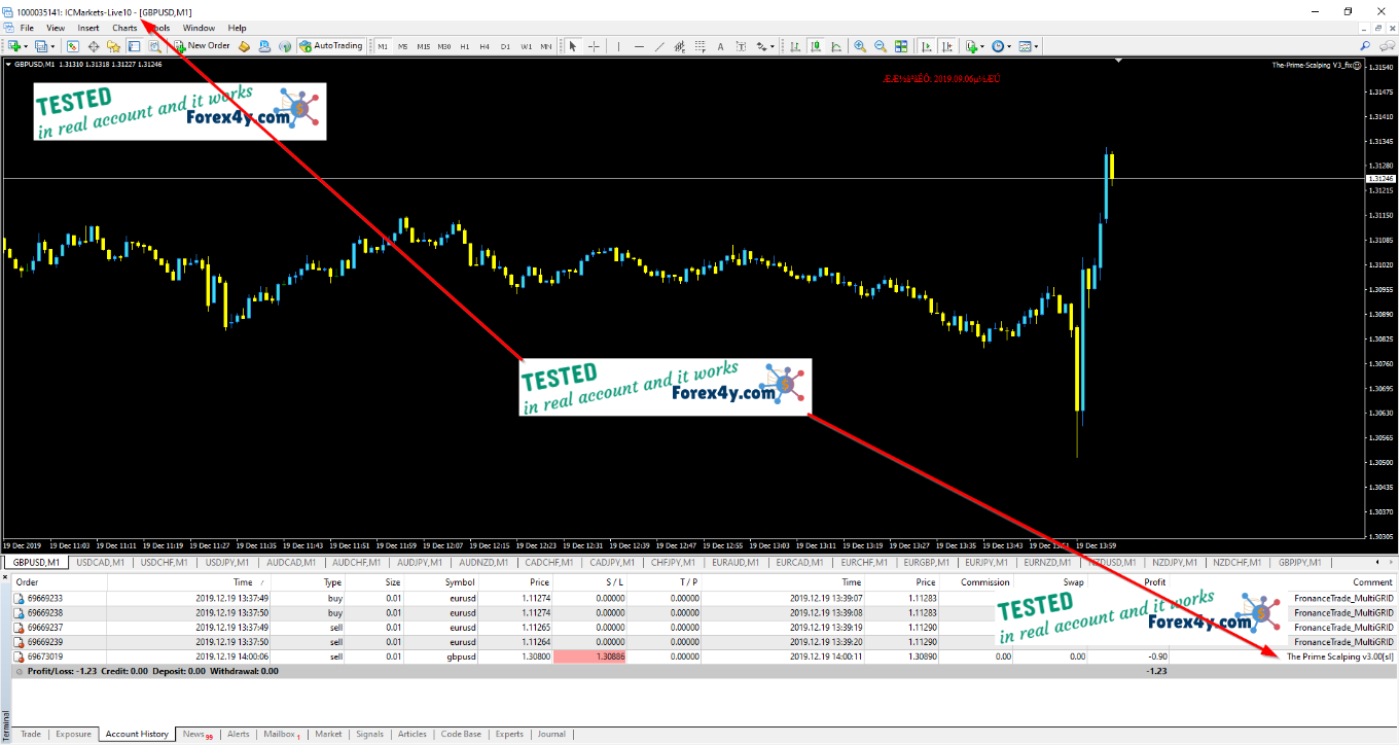1400x750 pixels.
Task: Zoom in on chart with magnifier plus
Action: click(x=859, y=46)
